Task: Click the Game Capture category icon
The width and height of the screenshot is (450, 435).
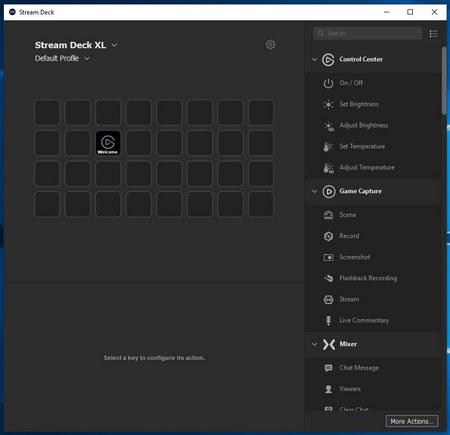Action: [329, 192]
